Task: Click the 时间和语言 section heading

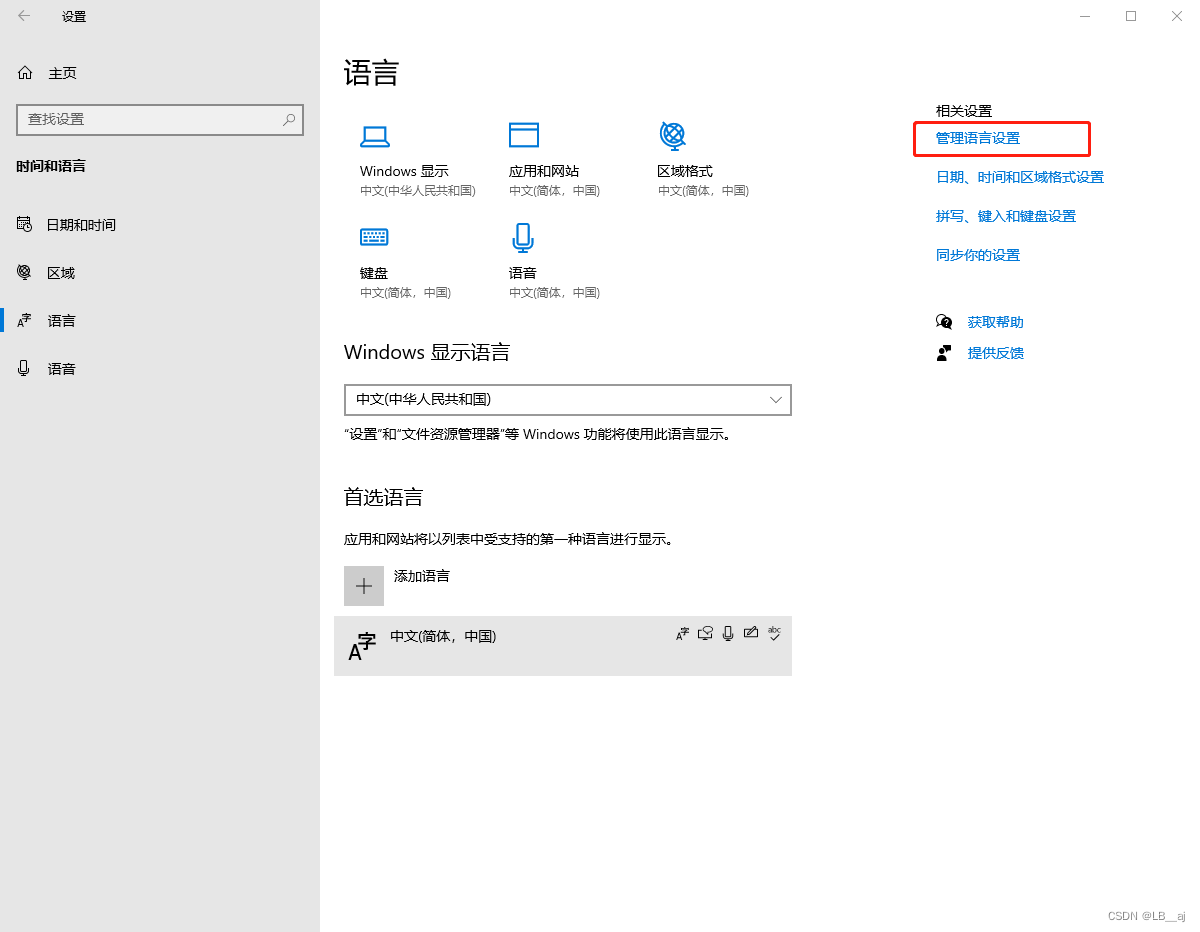Action: (x=51, y=166)
